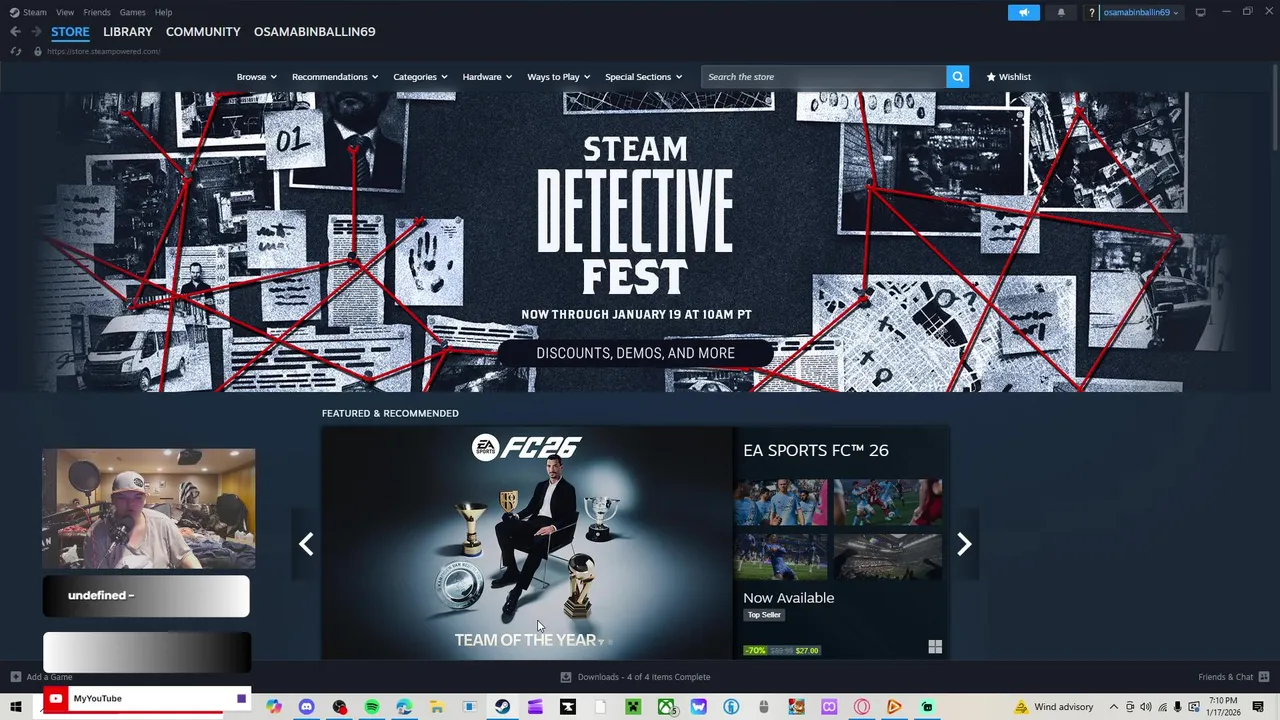Expand the Ways to Play dropdown
The width and height of the screenshot is (1280, 720).
[559, 77]
